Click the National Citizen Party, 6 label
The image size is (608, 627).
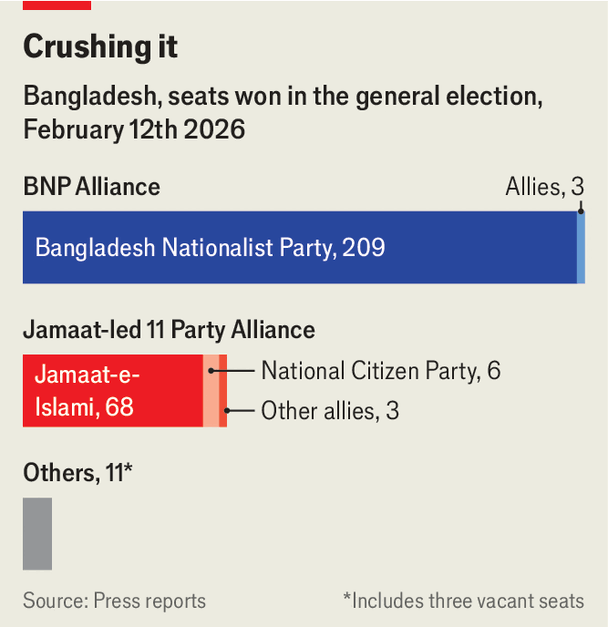click(x=381, y=371)
